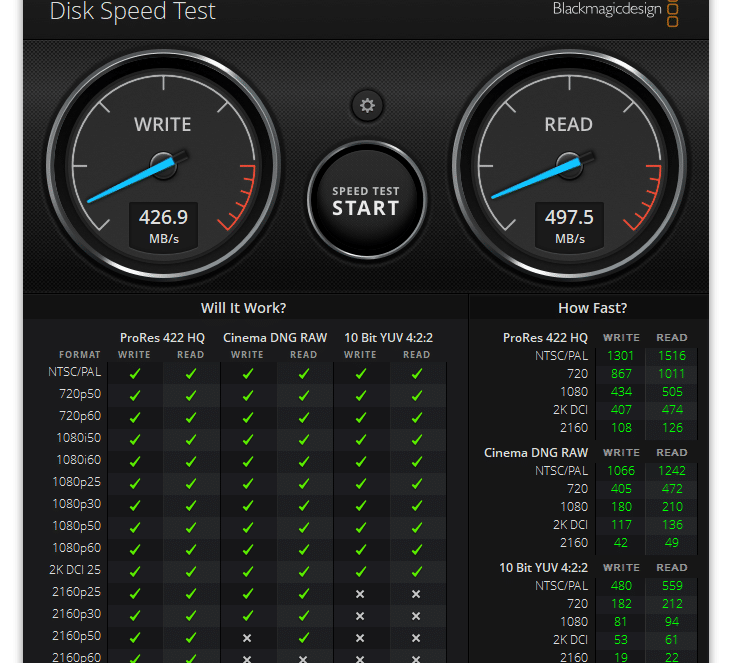The image size is (732, 663).
Task: Click Cinema DNG RAW NTSC/PAL write value 1066
Action: pyautogui.click(x=621, y=471)
